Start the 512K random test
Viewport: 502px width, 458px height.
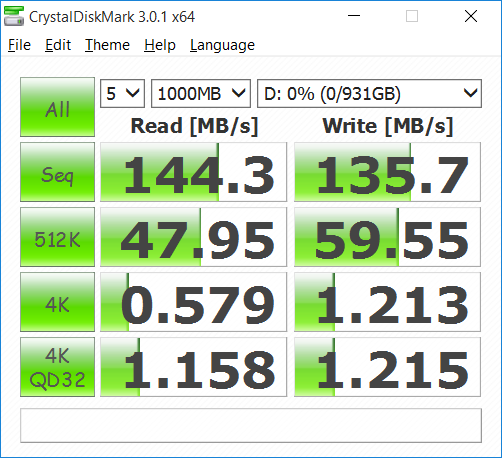pyautogui.click(x=57, y=237)
